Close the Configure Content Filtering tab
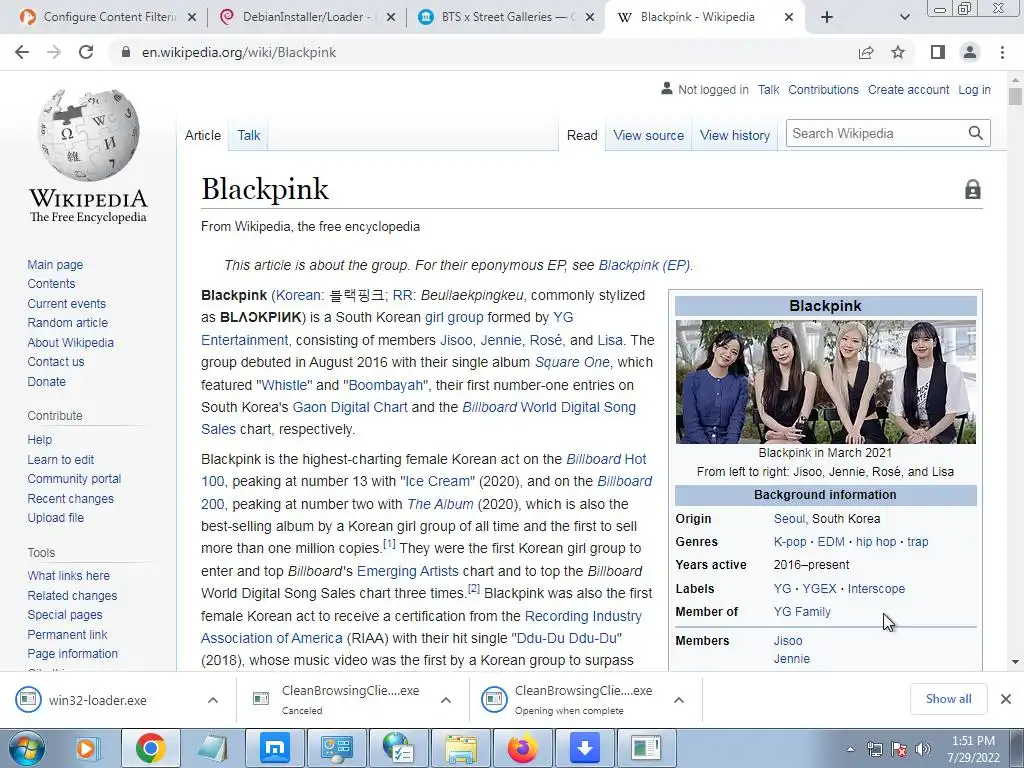 (x=191, y=17)
